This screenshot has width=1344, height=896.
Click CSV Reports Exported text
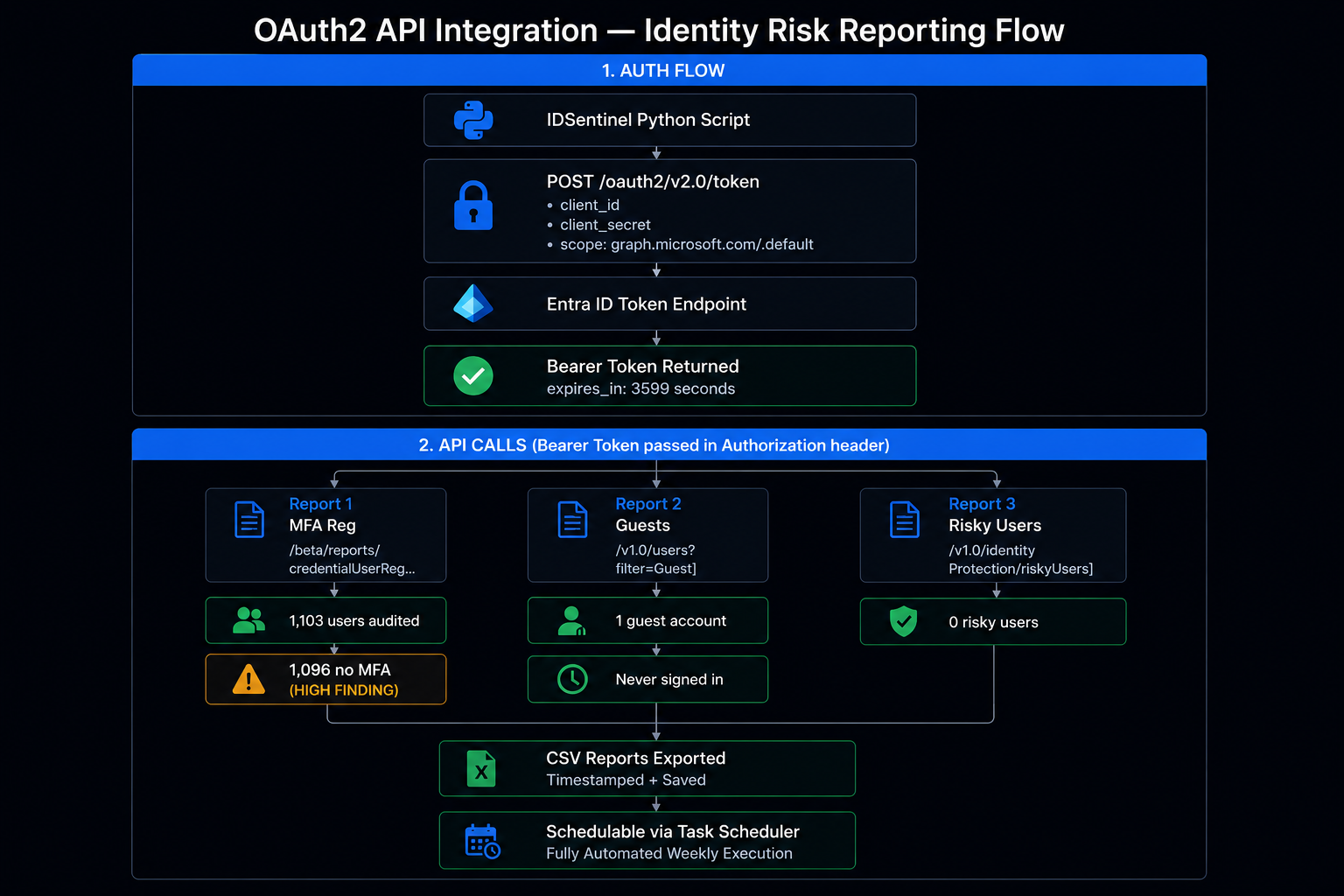[636, 759]
